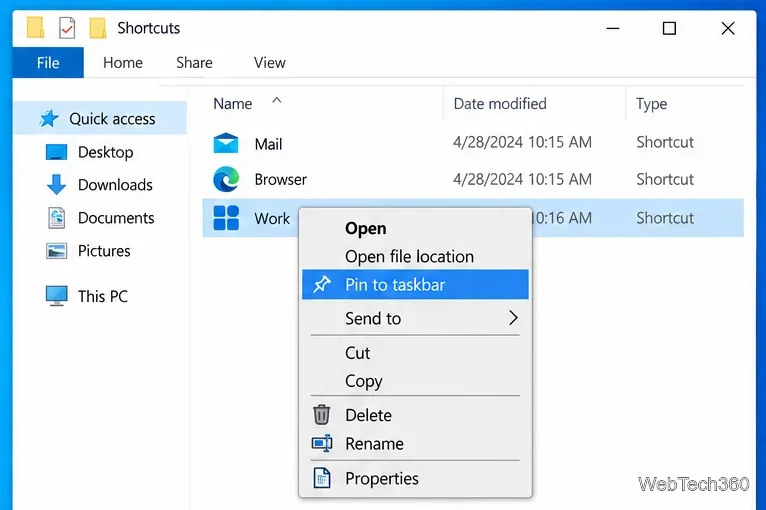Click the Mail row modified date
This screenshot has height=510, width=766.
(x=522, y=142)
